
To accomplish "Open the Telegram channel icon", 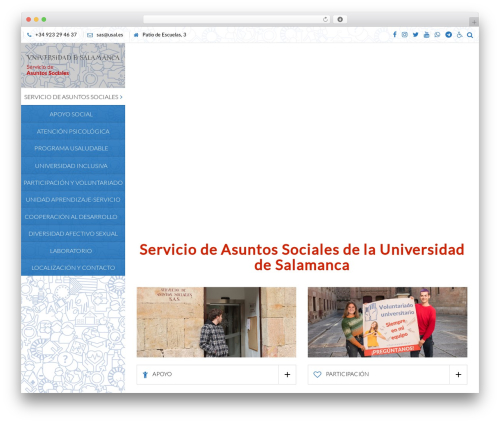I will click(449, 35).
